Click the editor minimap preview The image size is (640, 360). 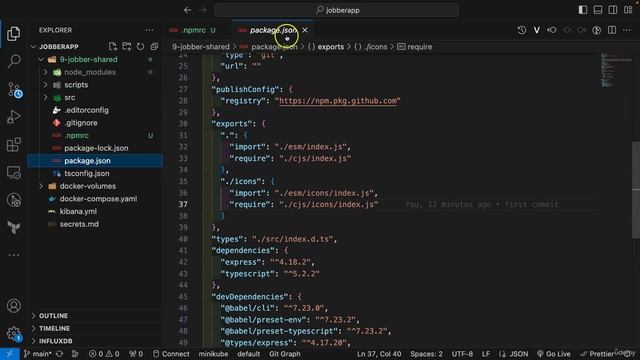pos(616,70)
